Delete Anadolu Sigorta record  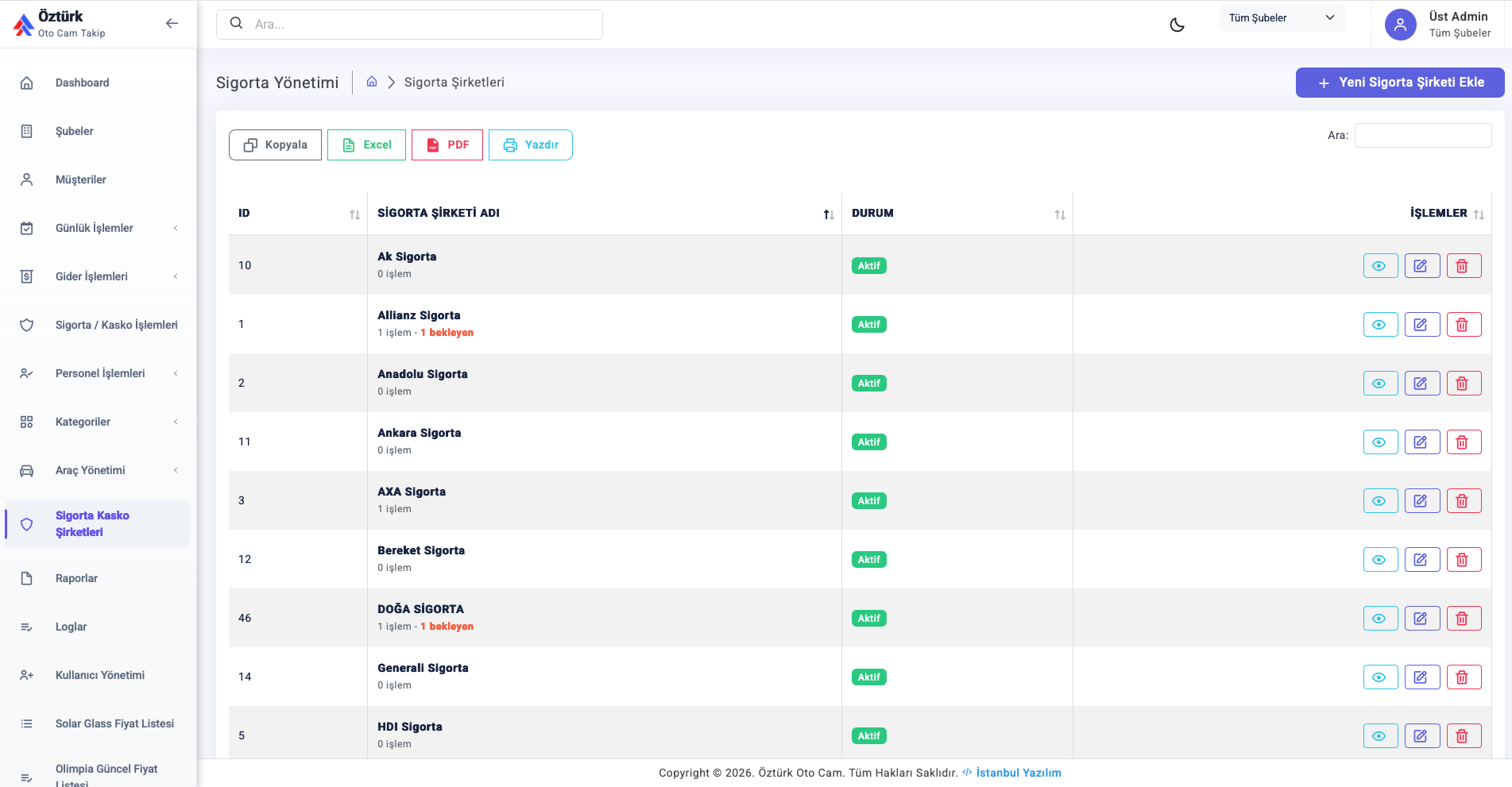click(x=1464, y=384)
